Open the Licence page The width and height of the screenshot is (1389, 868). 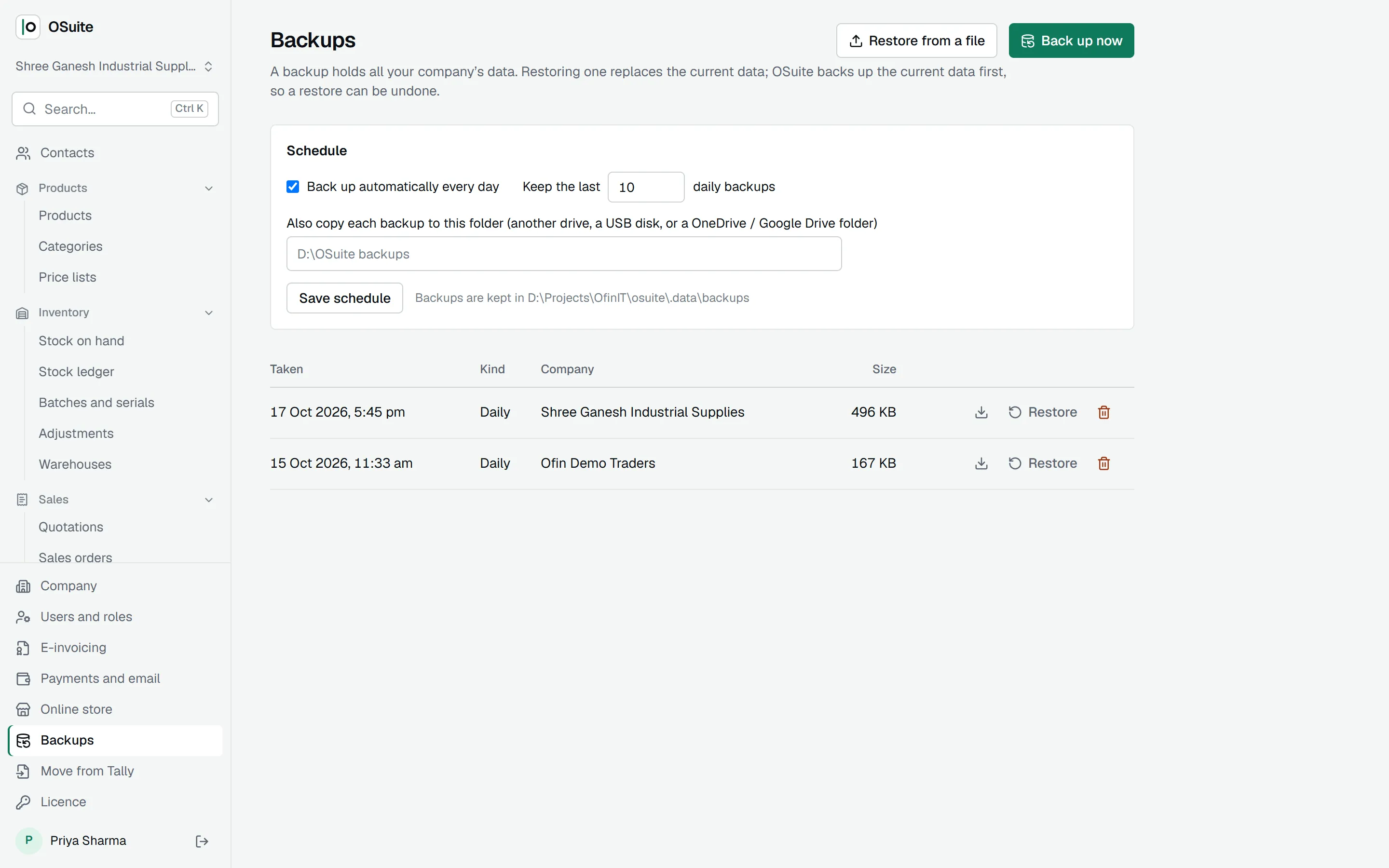click(115, 802)
